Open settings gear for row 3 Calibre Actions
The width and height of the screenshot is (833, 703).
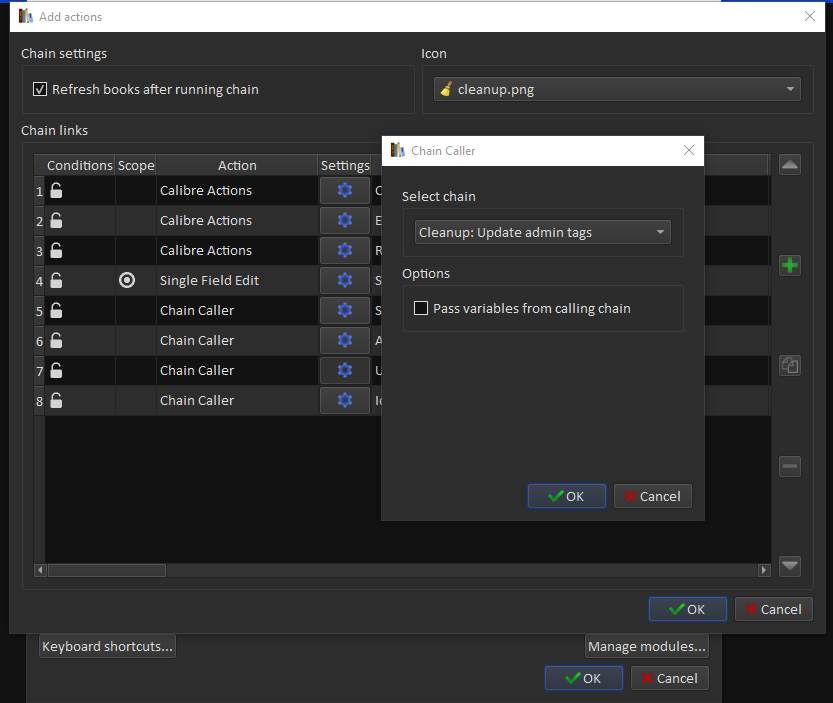tap(345, 250)
